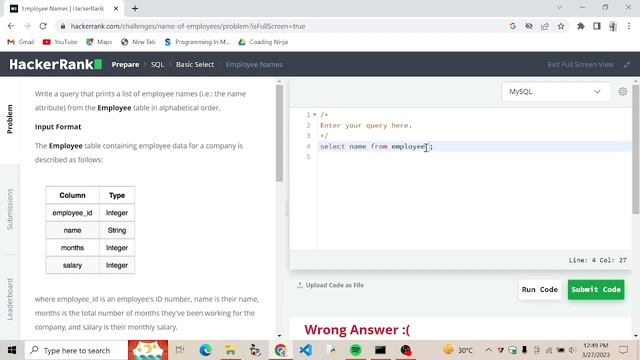Screen dimensions: 640x360
Task: Go to Prepare in breadcrumb
Action: pyautogui.click(x=125, y=64)
